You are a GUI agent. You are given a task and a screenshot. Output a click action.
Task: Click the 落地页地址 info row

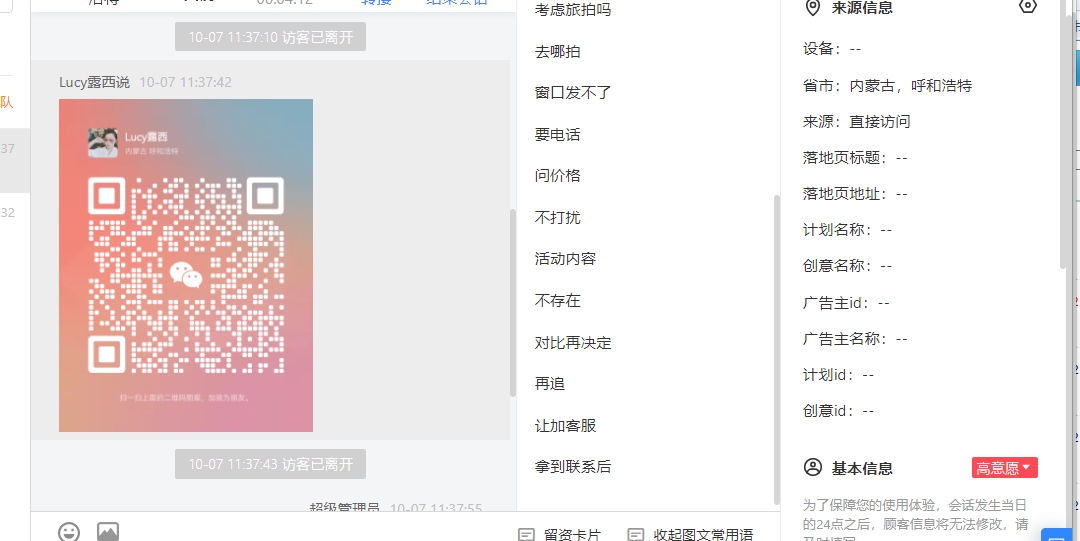click(855, 194)
